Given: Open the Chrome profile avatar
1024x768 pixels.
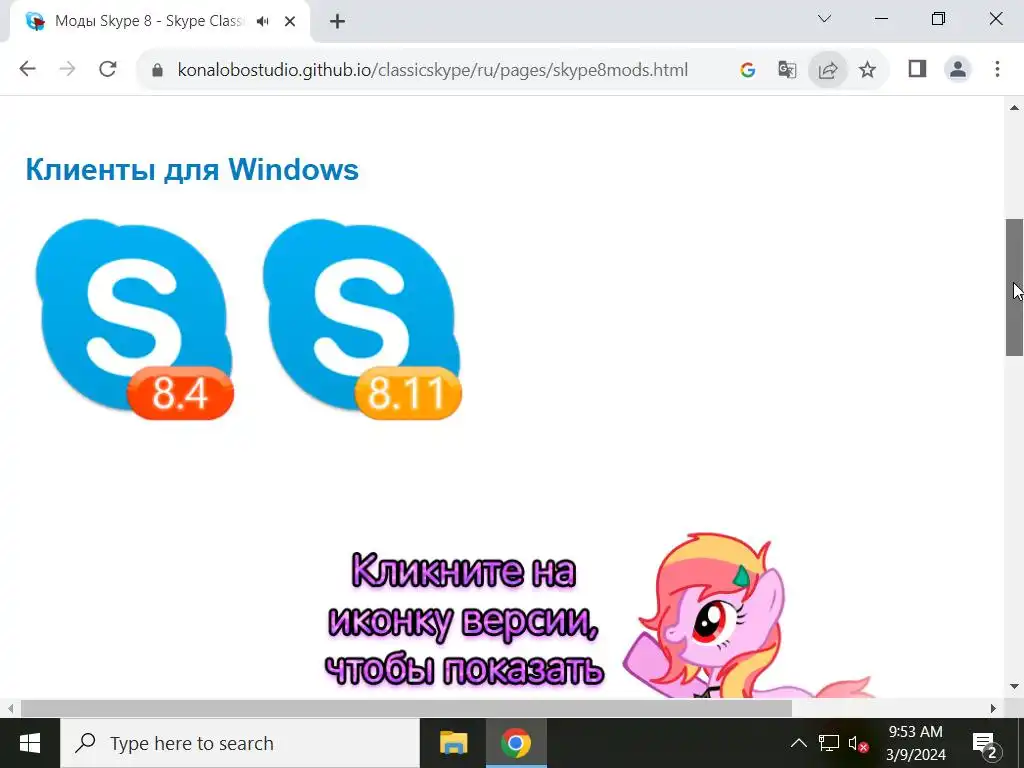Looking at the screenshot, I should [958, 69].
